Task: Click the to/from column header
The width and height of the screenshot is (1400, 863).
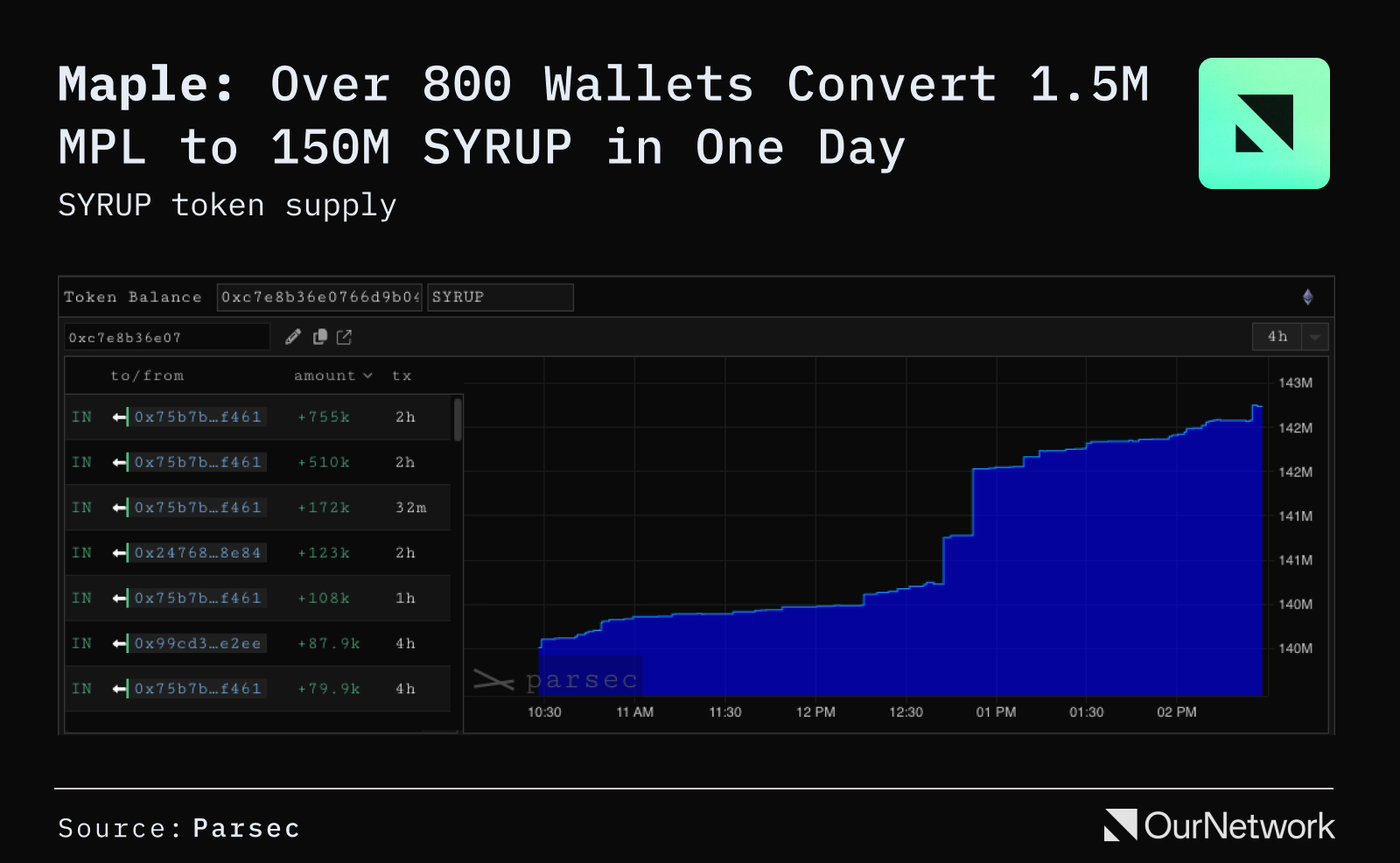Action: click(x=147, y=375)
